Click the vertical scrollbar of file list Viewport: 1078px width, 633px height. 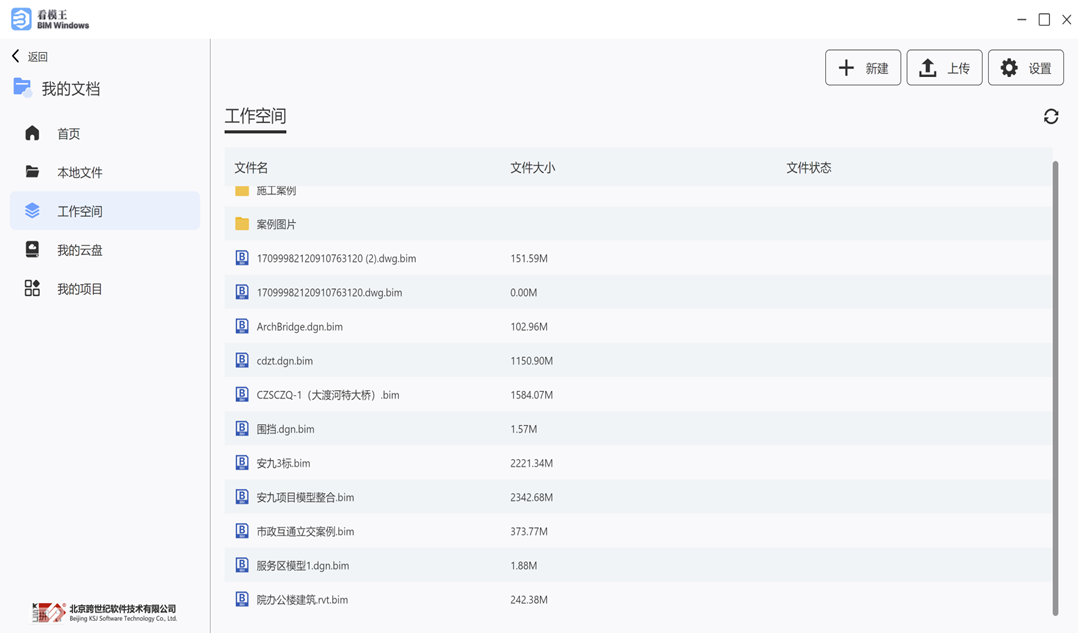pos(1055,388)
